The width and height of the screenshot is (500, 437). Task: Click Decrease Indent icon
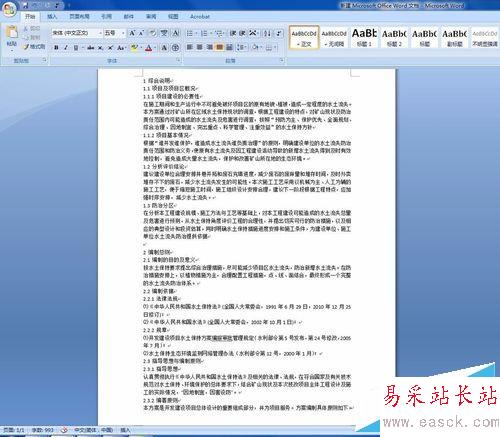(233, 33)
